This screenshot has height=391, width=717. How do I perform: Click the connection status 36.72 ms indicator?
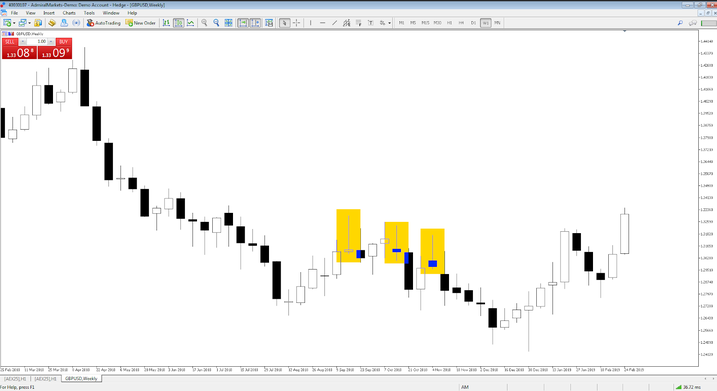click(x=688, y=387)
